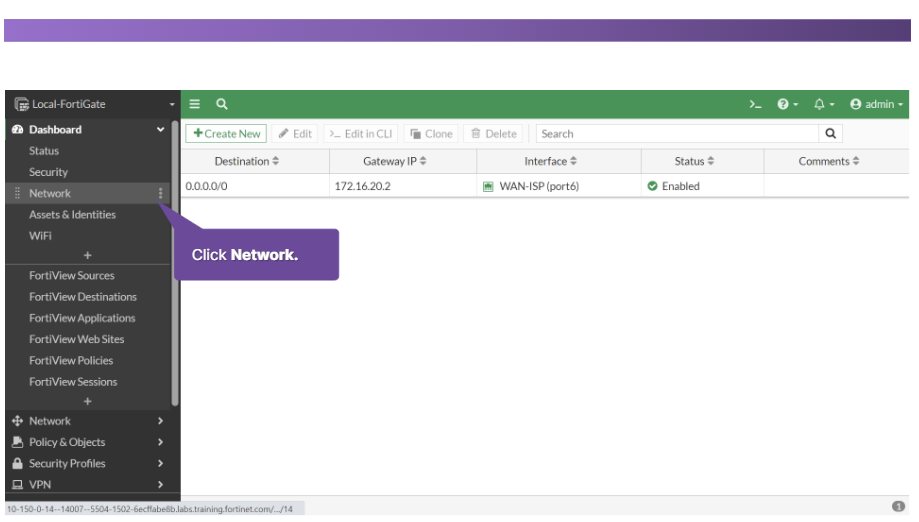Toggle the hamburger menu icon
The image size is (919, 522).
pos(195,104)
